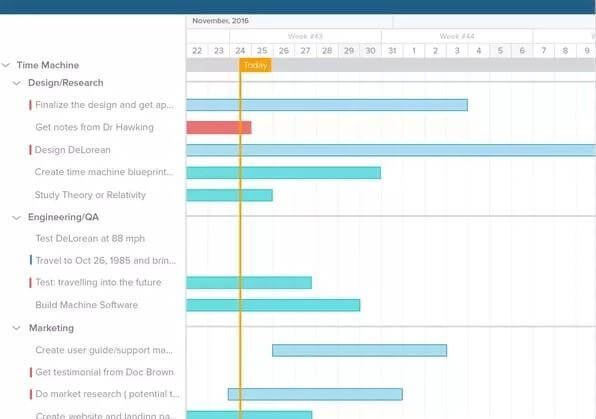The image size is (596, 419).
Task: Click the Do market research gantt bar
Action: (x=315, y=394)
